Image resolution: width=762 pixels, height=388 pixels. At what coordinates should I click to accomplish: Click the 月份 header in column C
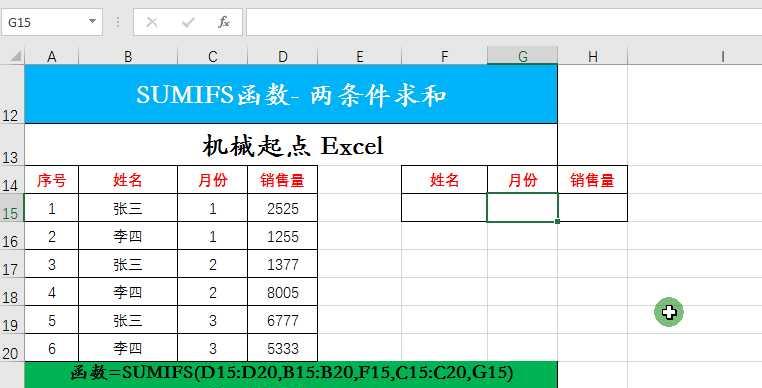[x=212, y=179]
